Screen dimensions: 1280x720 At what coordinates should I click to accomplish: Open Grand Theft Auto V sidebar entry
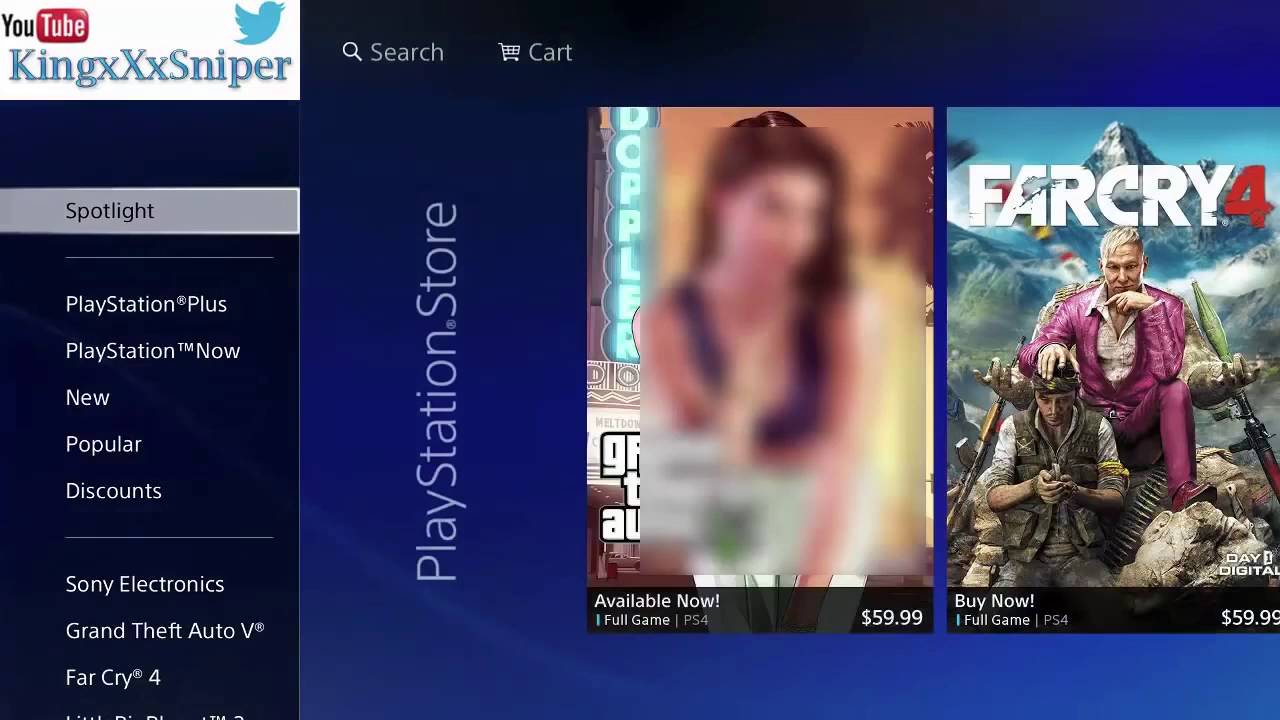(x=165, y=631)
